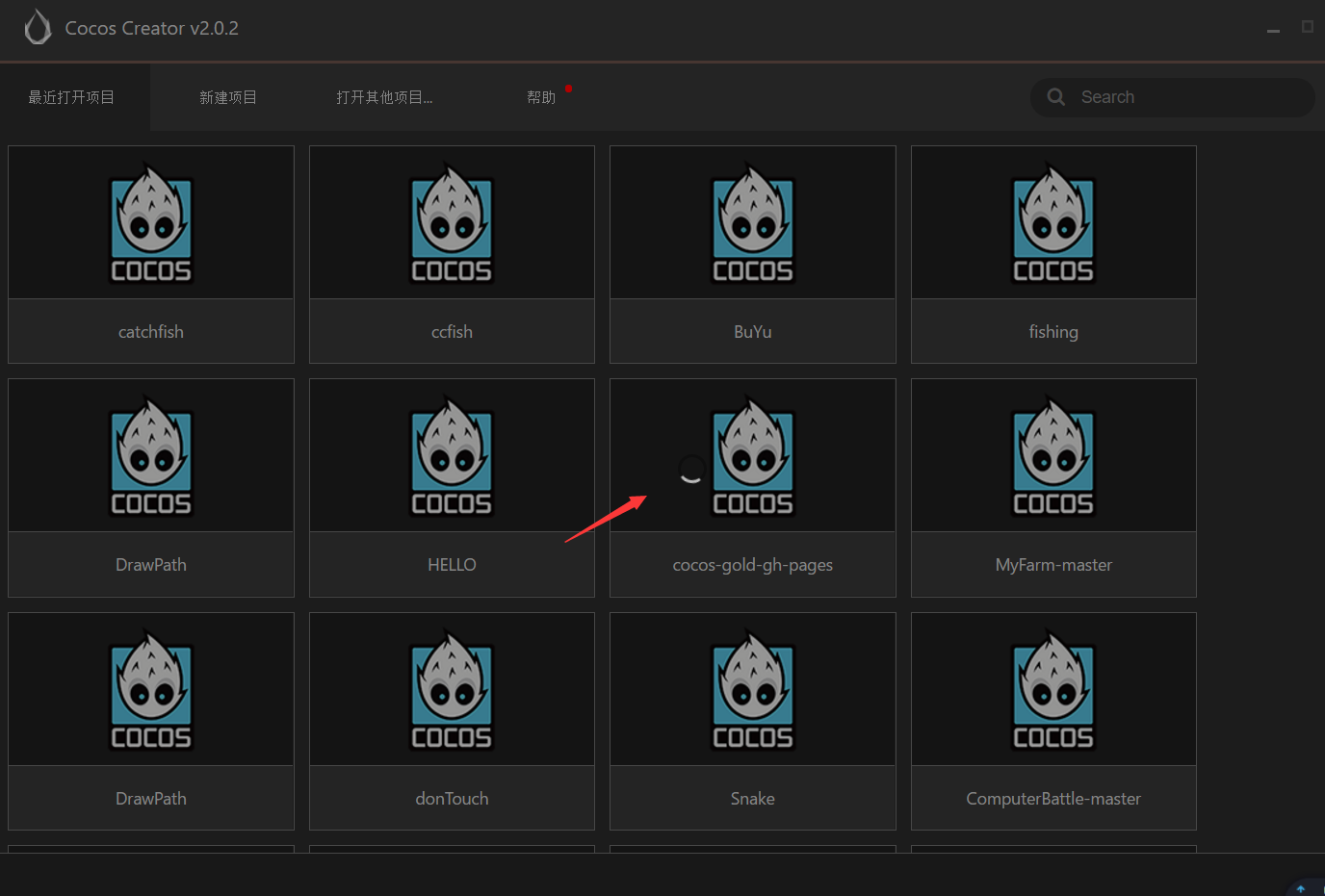Viewport: 1325px width, 896px height.
Task: Click the Cocos logo on the ccfish card
Action: click(452, 223)
